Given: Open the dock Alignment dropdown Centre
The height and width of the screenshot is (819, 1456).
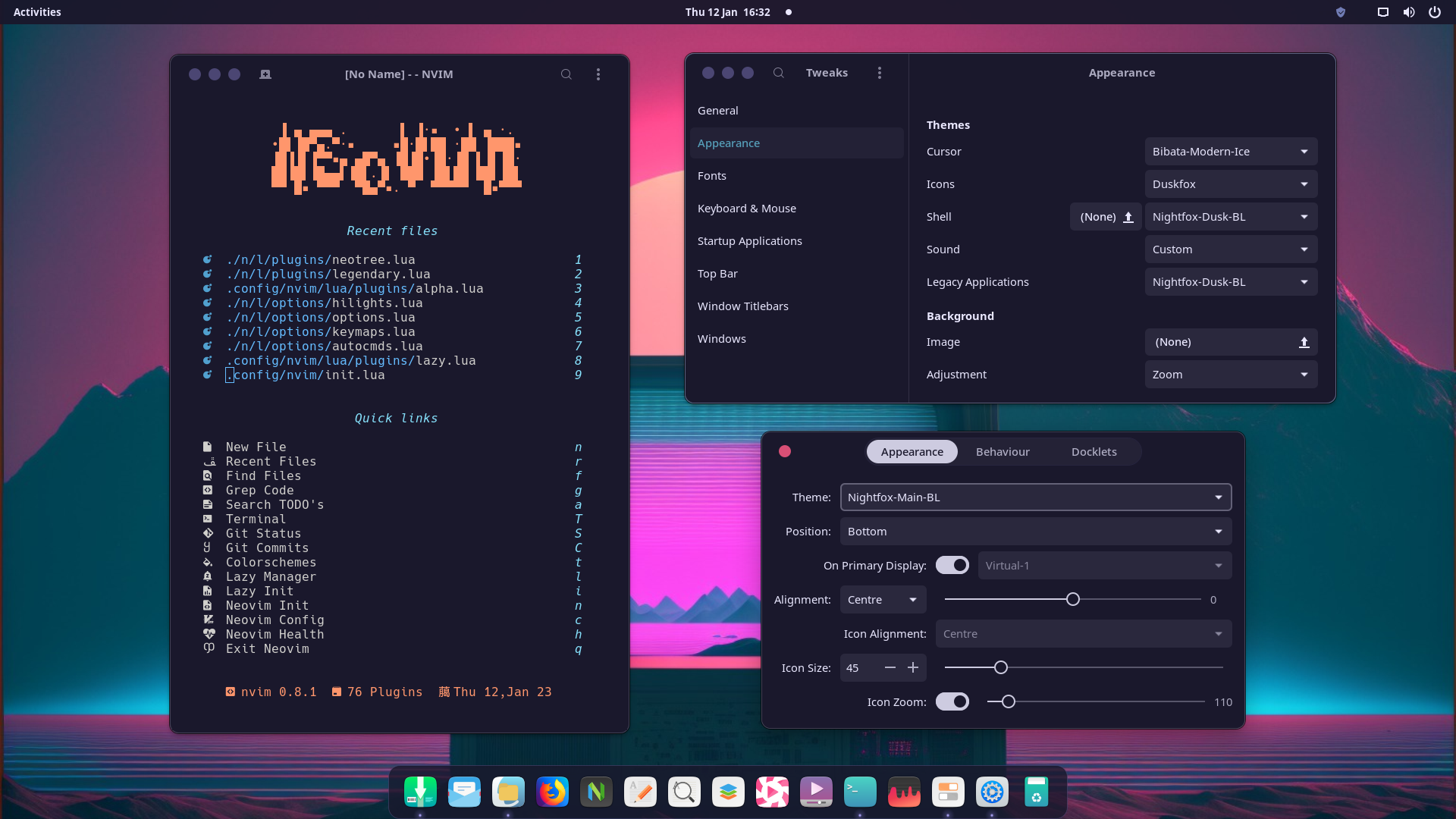Looking at the screenshot, I should tap(883, 600).
